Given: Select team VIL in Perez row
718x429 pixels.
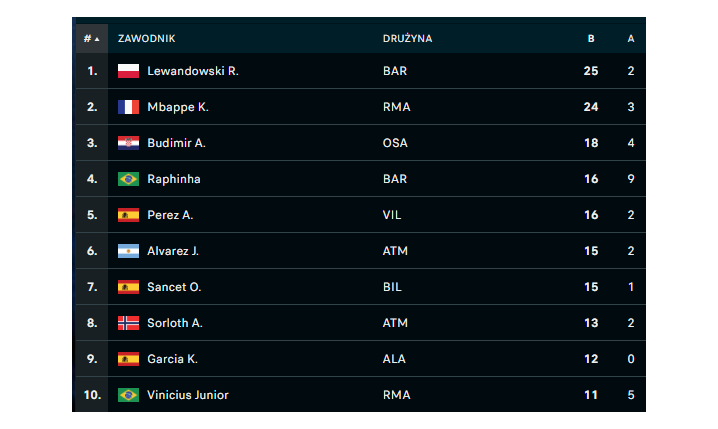Looking at the screenshot, I should pos(392,215).
